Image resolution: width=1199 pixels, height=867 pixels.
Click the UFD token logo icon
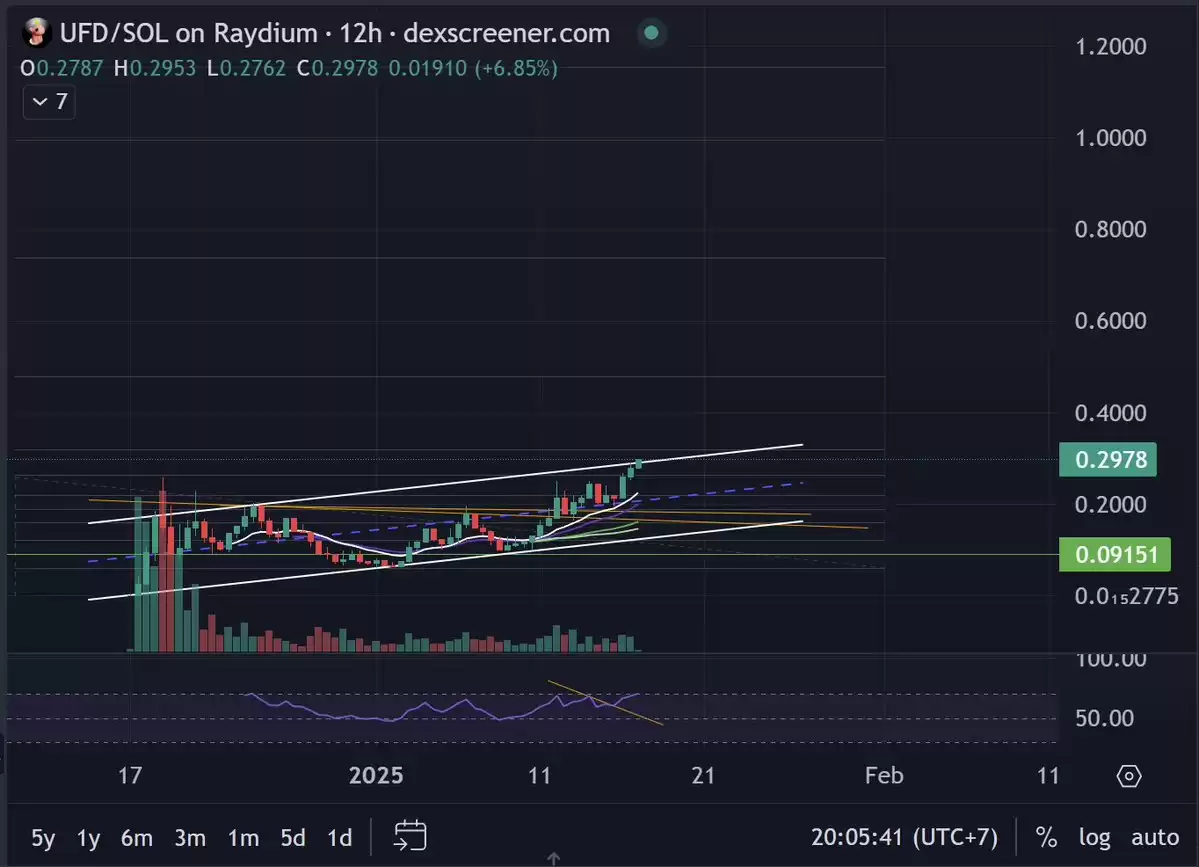click(x=35, y=33)
